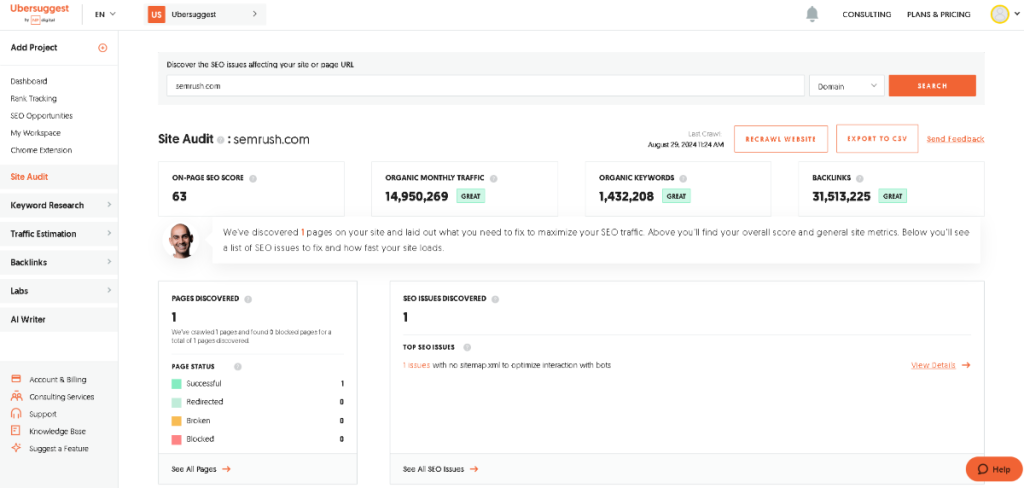Click info icon next to SEO Issues Discovered
Viewport: 1024px width, 488px height.
496,299
